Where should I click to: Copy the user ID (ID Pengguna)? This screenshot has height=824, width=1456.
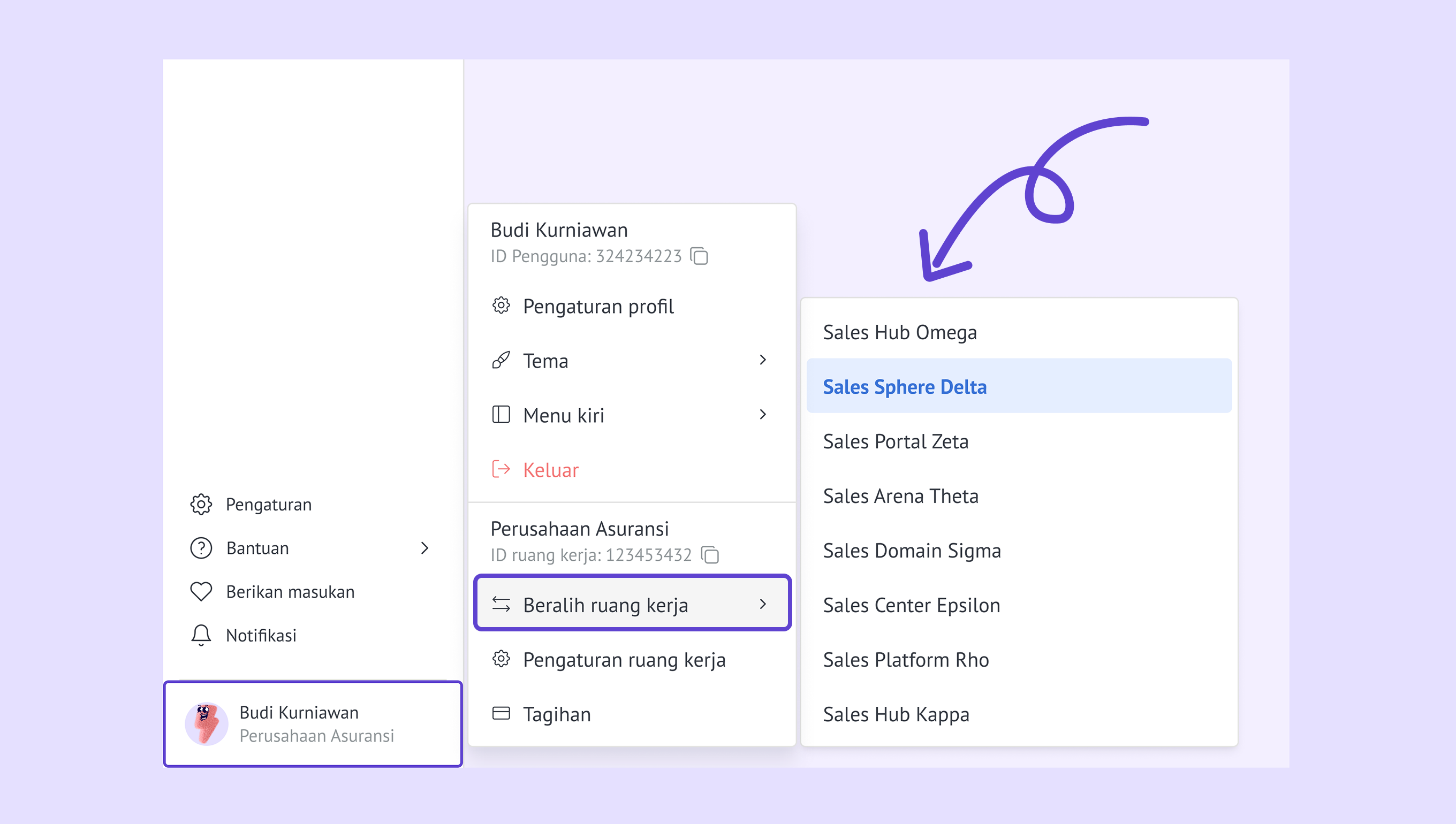pos(700,256)
